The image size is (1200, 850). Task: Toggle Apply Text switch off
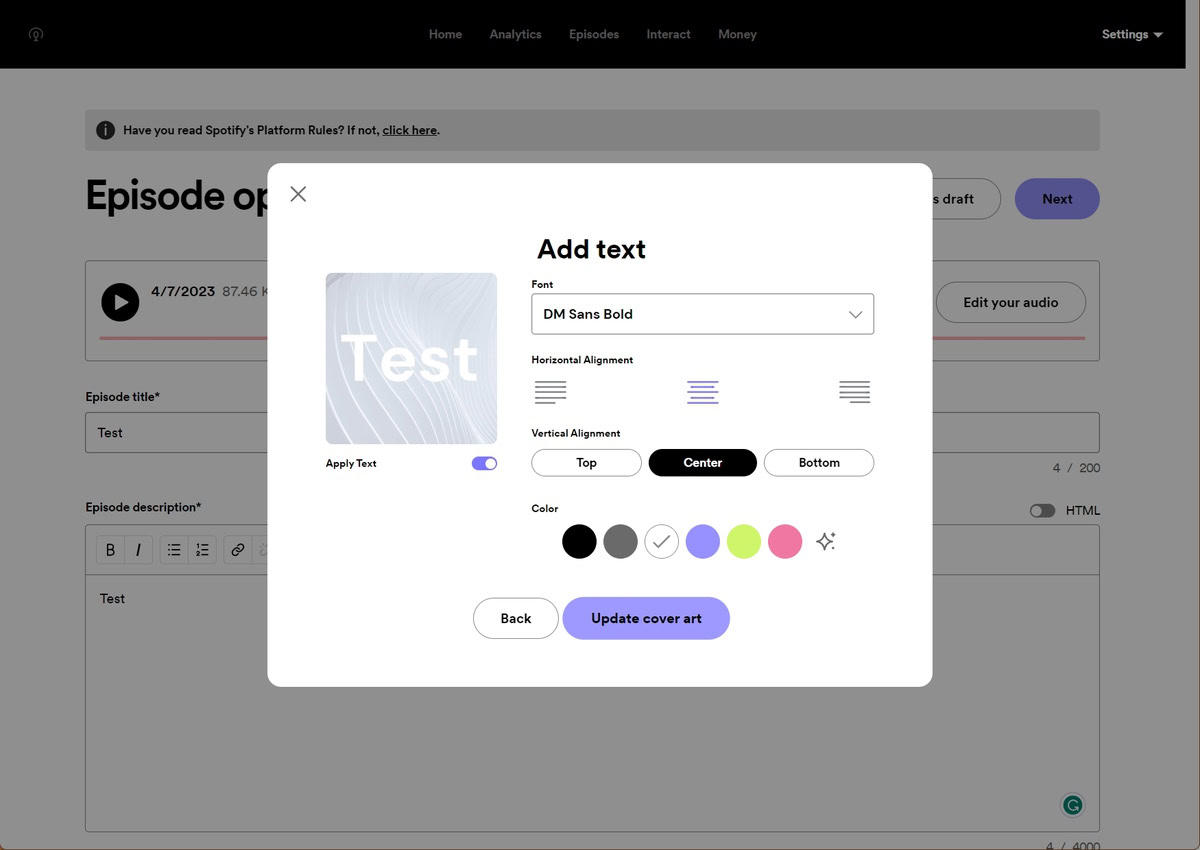484,463
